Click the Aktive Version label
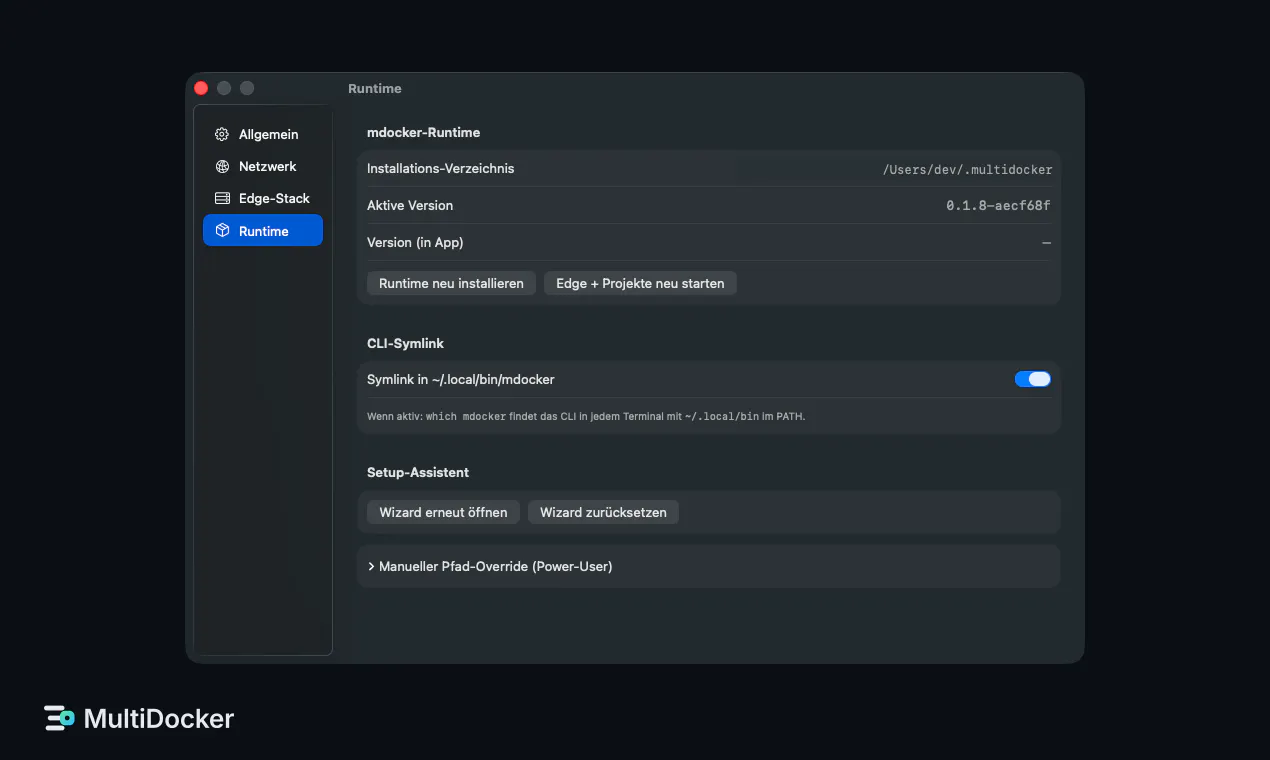 410,205
